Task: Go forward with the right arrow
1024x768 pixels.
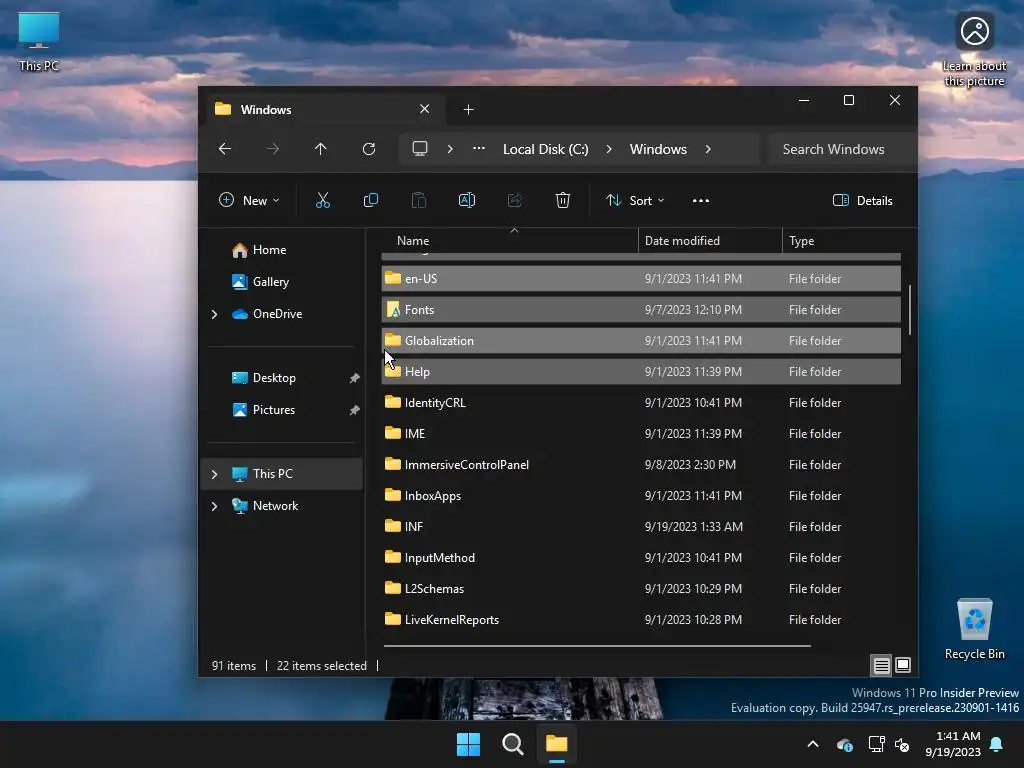Action: coord(273,149)
